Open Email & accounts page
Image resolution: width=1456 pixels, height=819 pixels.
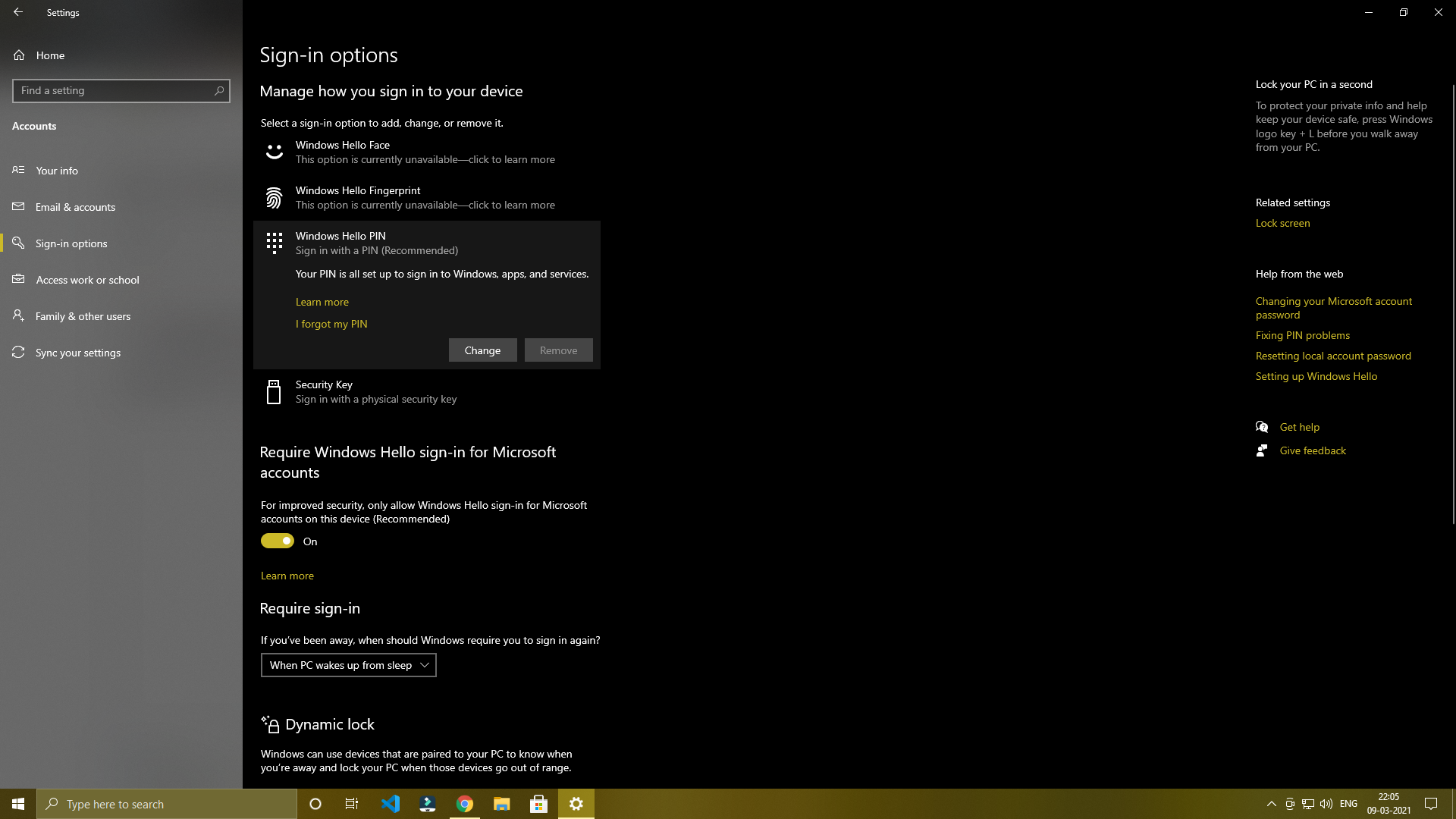coord(121,207)
